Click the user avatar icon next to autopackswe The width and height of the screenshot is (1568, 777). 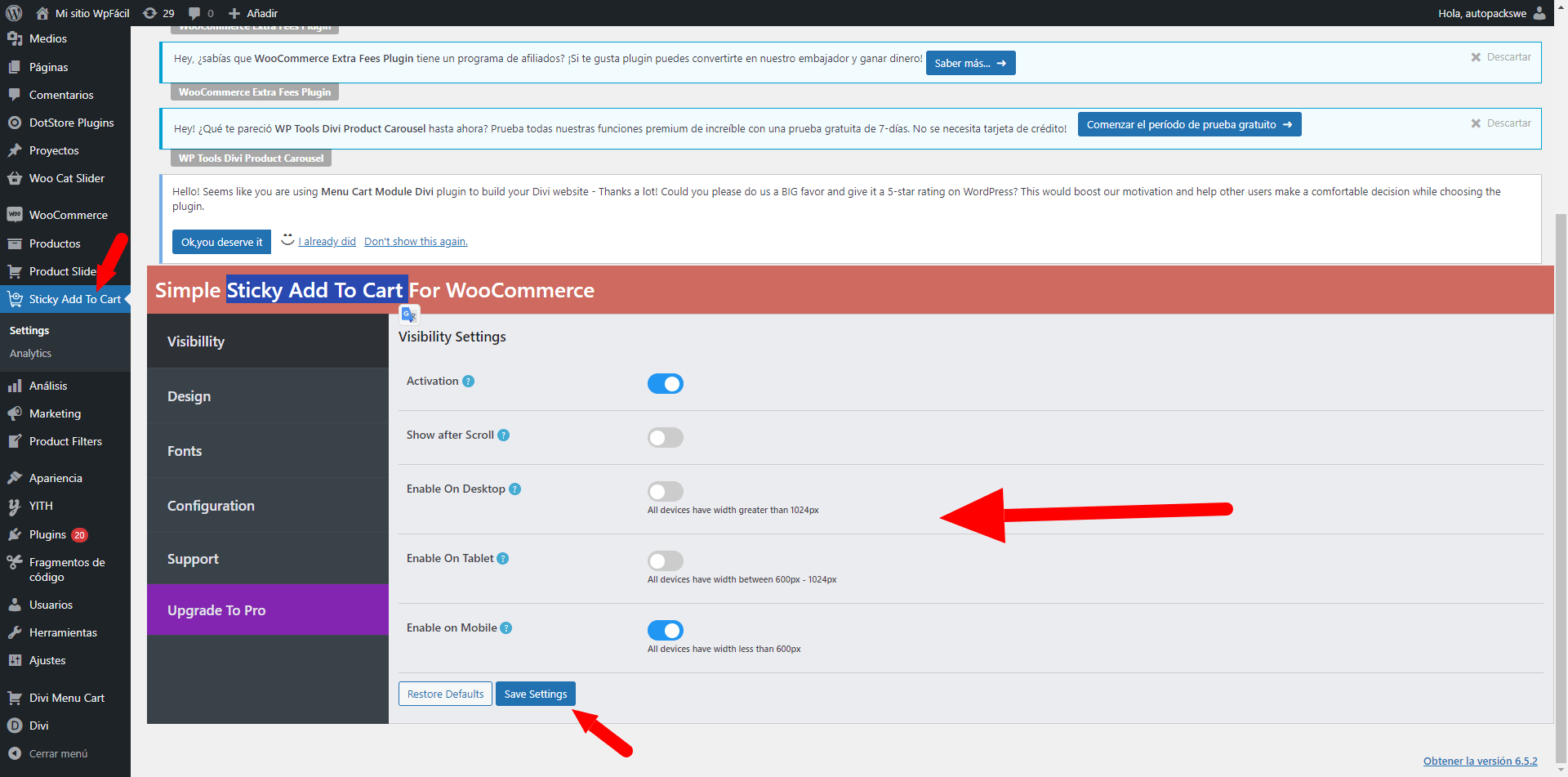[x=1539, y=13]
